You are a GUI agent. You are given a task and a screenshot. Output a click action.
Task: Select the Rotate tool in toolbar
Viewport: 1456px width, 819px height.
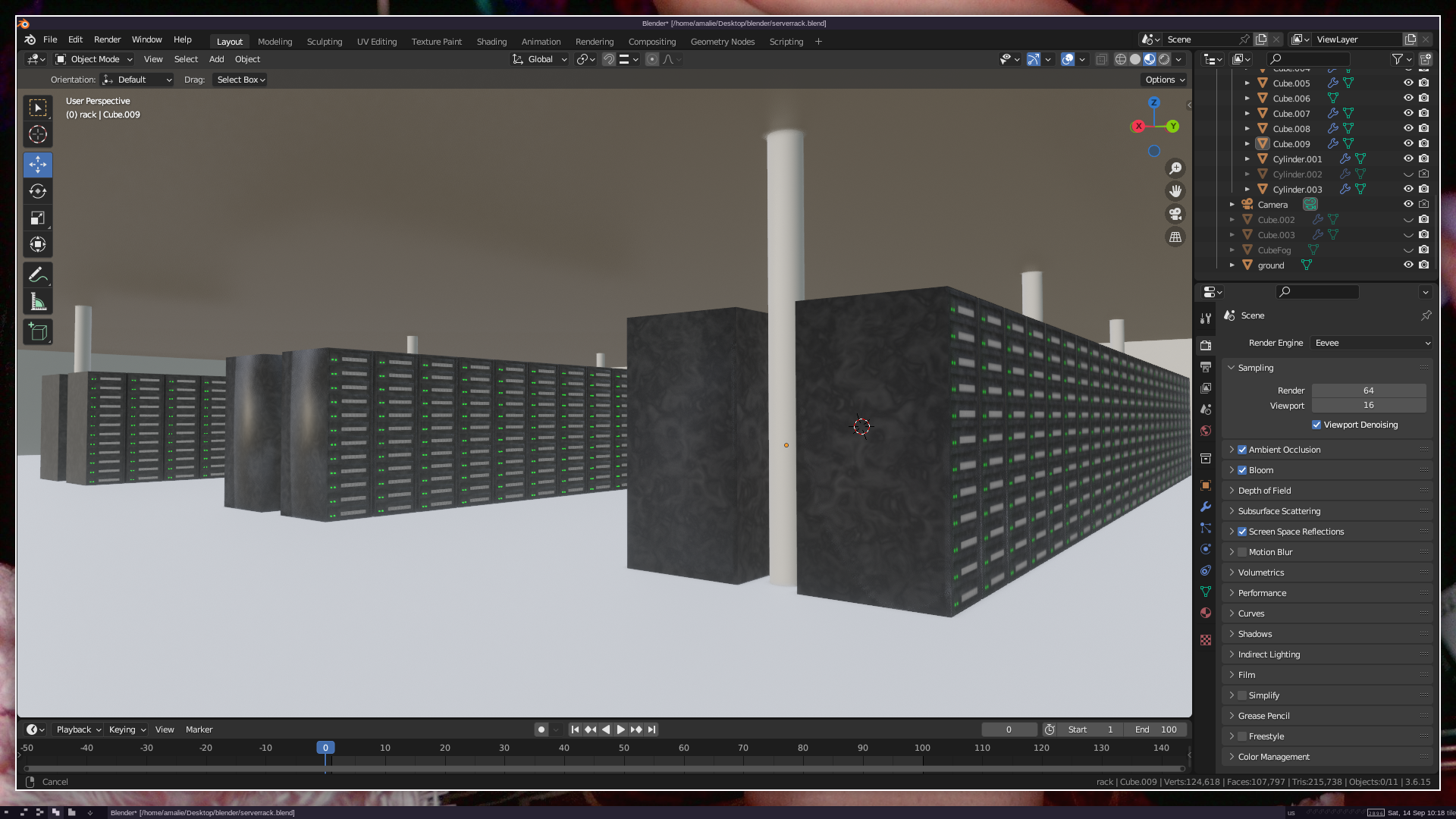38,191
